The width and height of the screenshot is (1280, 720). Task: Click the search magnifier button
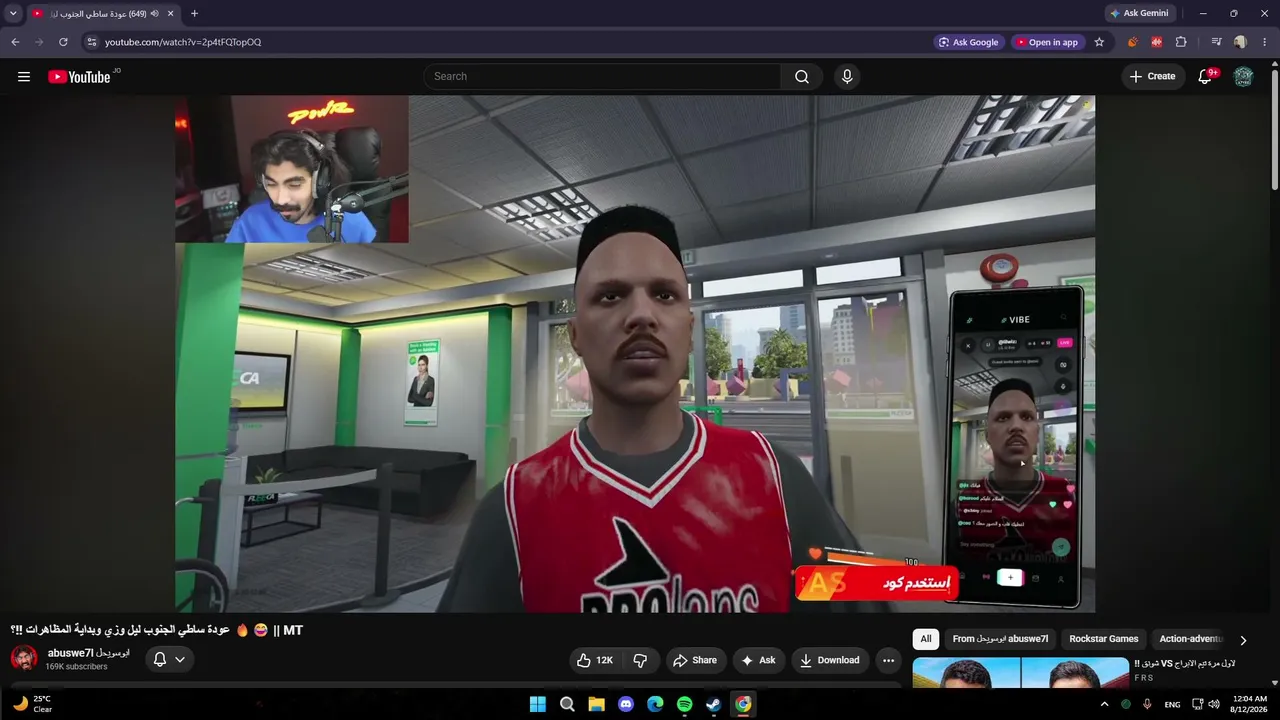pyautogui.click(x=802, y=77)
